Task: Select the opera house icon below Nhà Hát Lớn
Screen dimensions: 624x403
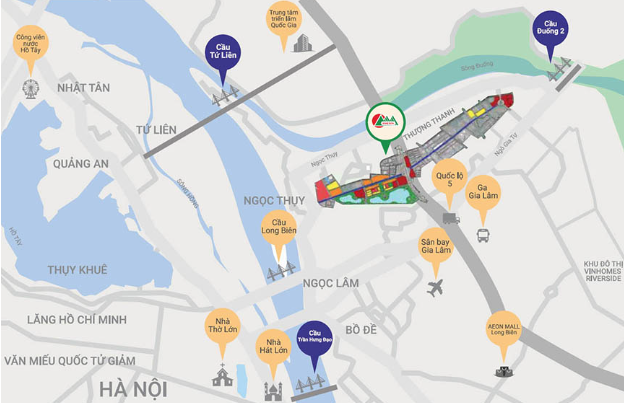Action: 273,391
